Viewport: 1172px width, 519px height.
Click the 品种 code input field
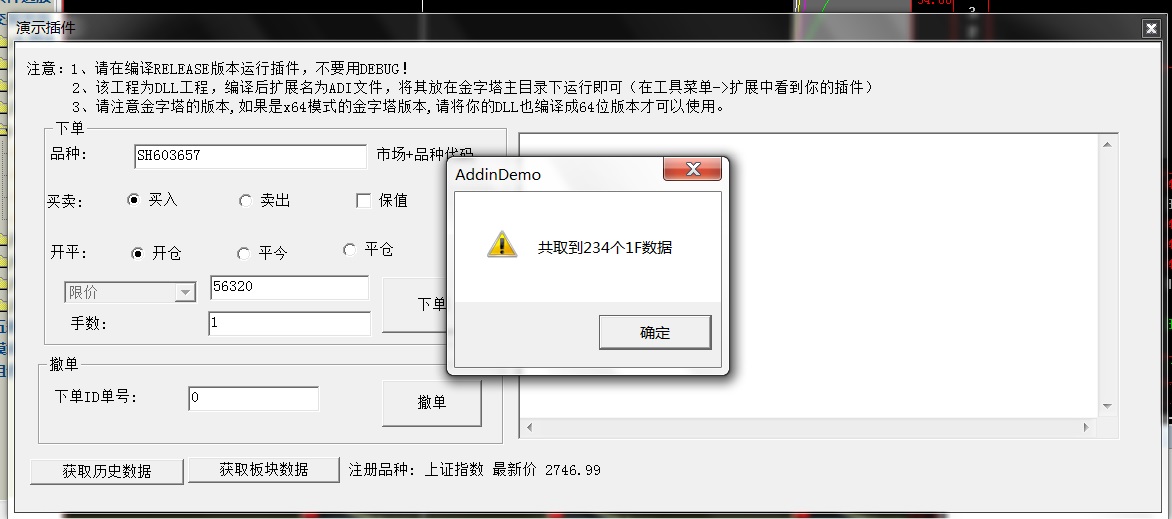[x=250, y=156]
